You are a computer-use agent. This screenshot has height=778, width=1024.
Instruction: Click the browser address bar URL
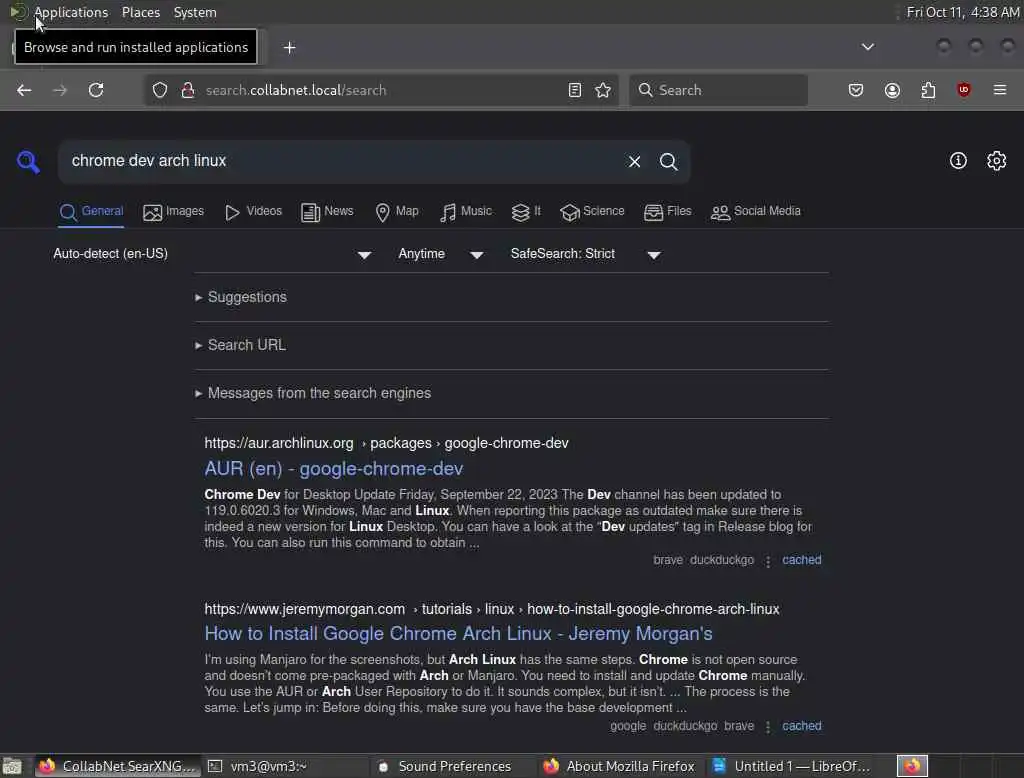point(296,90)
